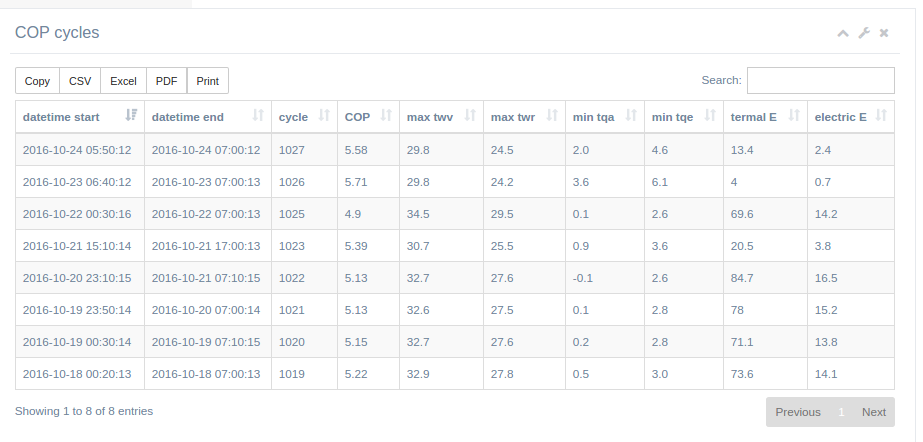Open panel settings wrench icon

pyautogui.click(x=864, y=33)
